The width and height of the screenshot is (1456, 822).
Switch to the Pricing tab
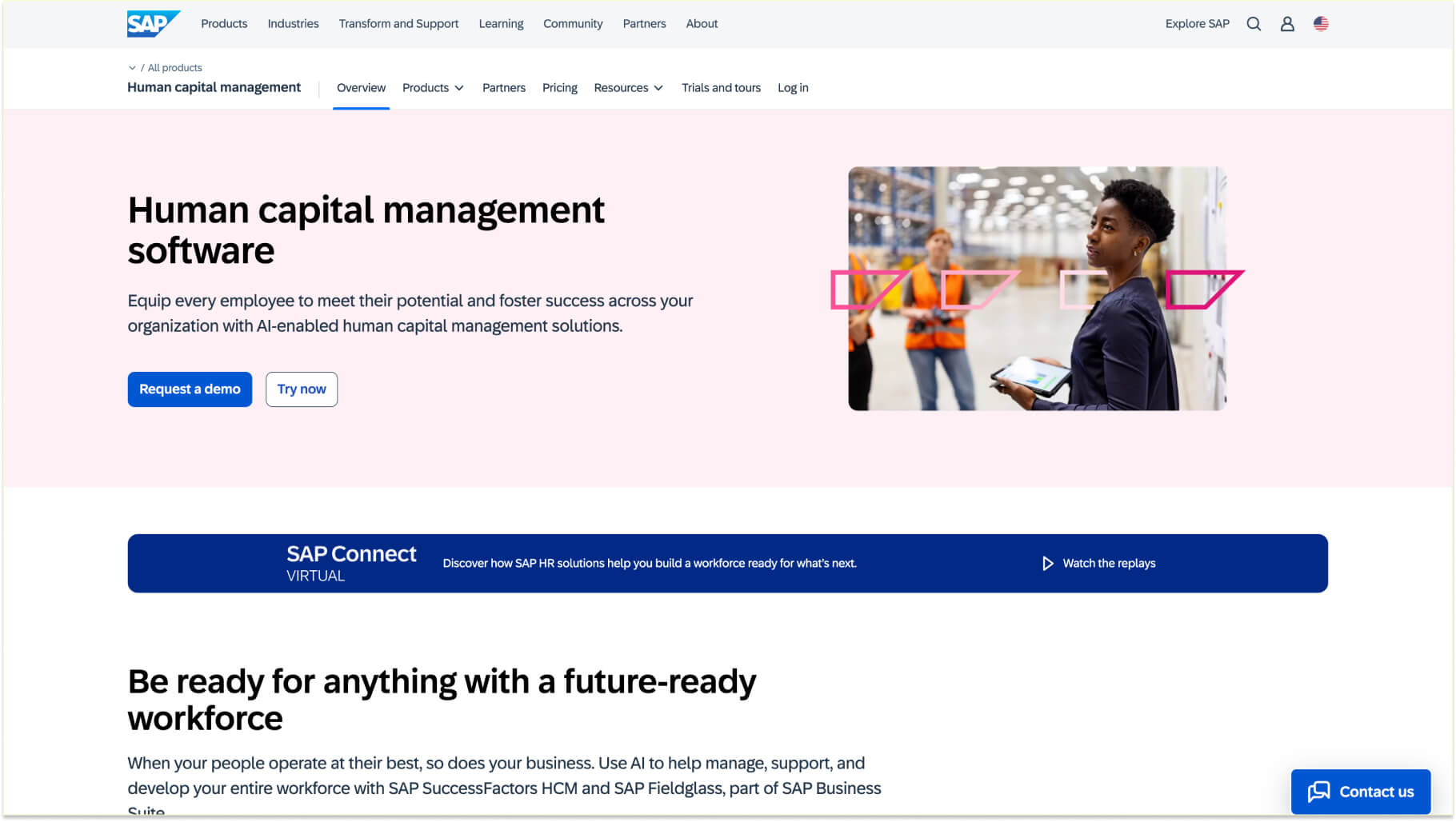[559, 88]
